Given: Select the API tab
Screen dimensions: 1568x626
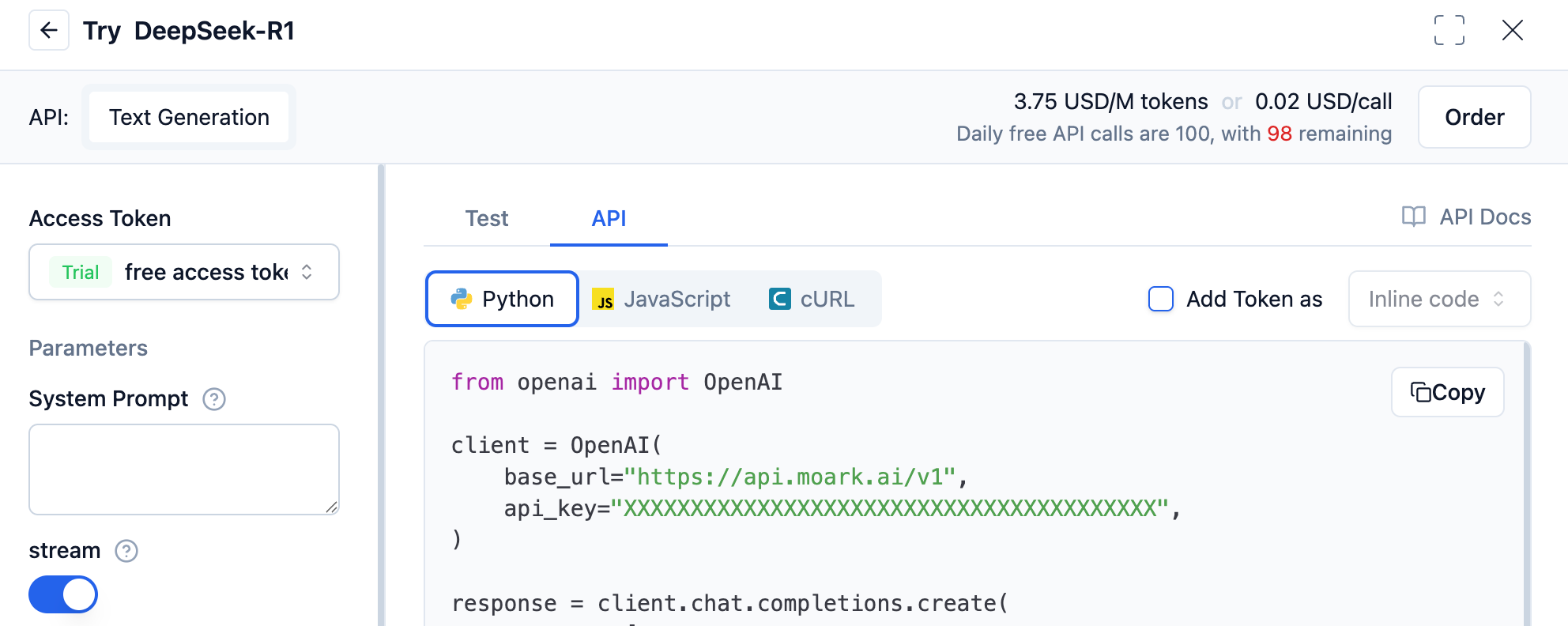Looking at the screenshot, I should coord(609,218).
